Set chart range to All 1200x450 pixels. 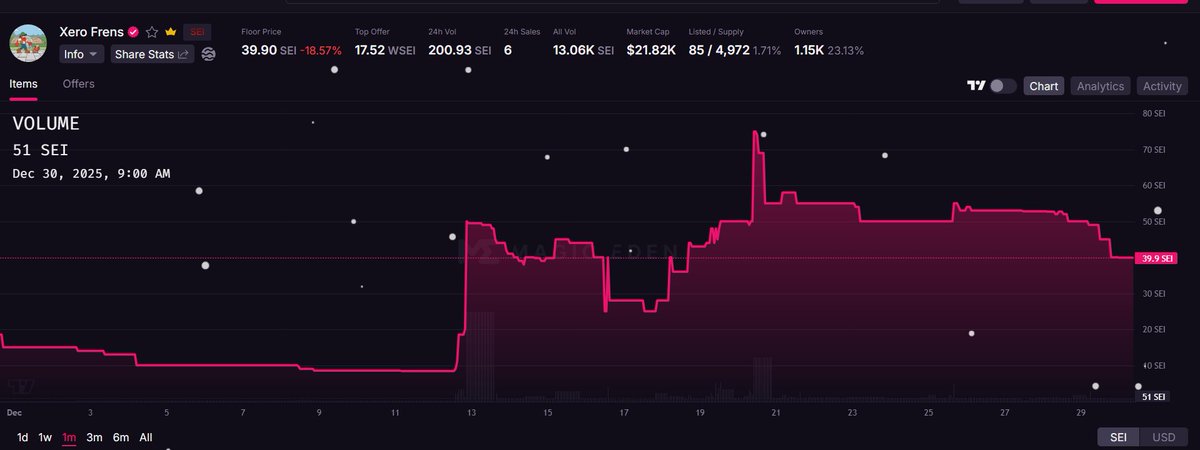click(146, 437)
